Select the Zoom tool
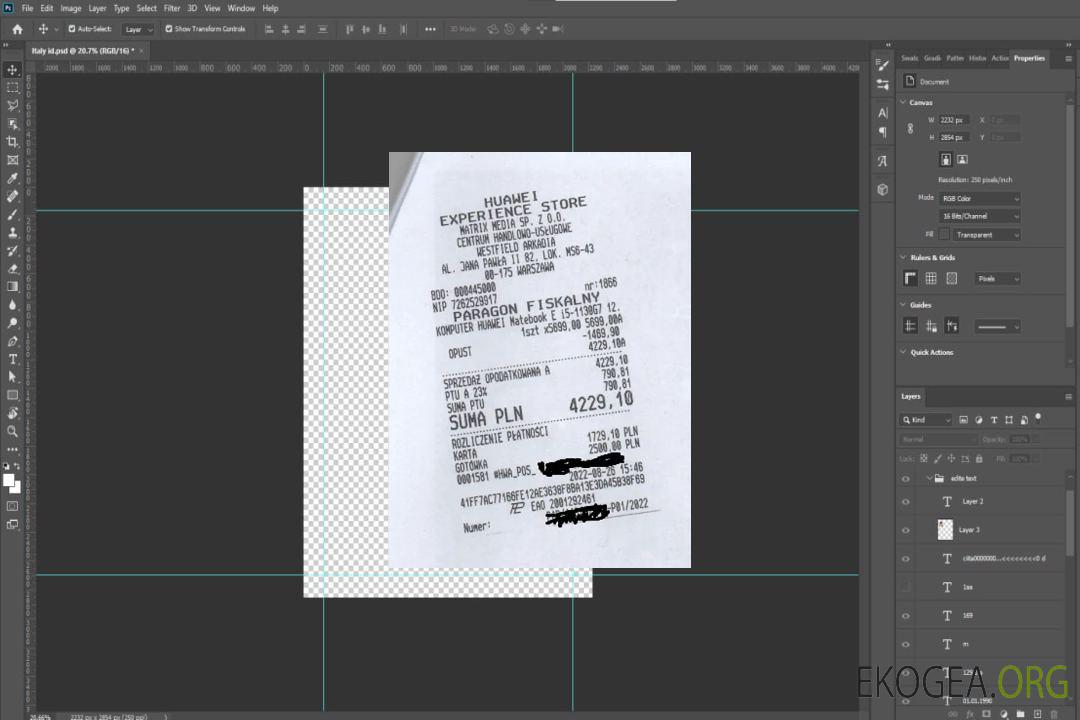Screen dimensions: 1080x720 click(12, 431)
